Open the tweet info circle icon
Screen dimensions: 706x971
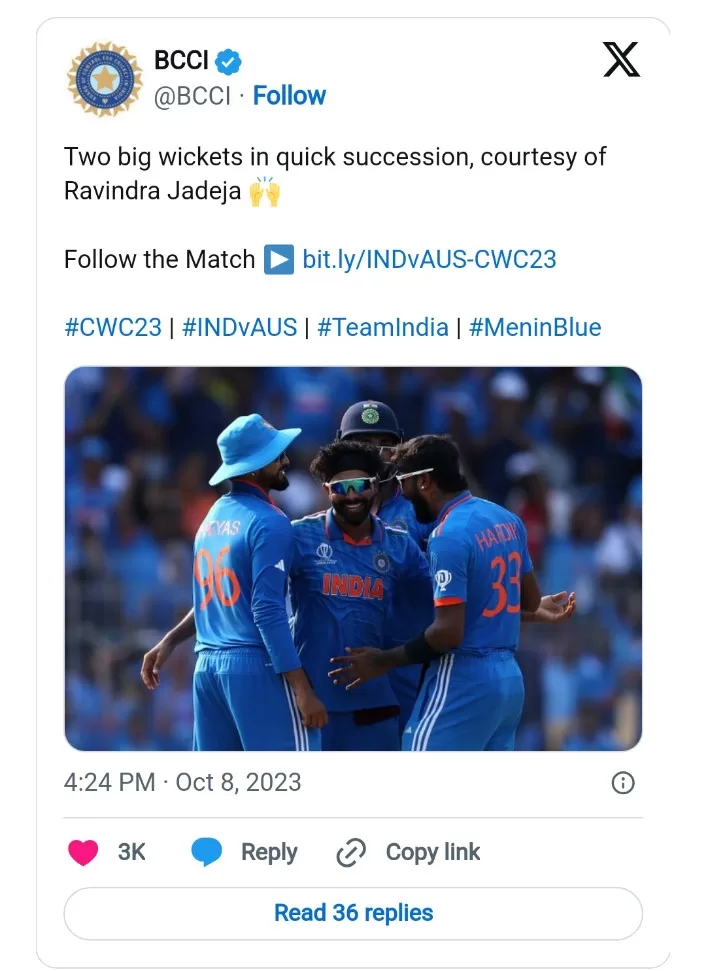[622, 782]
